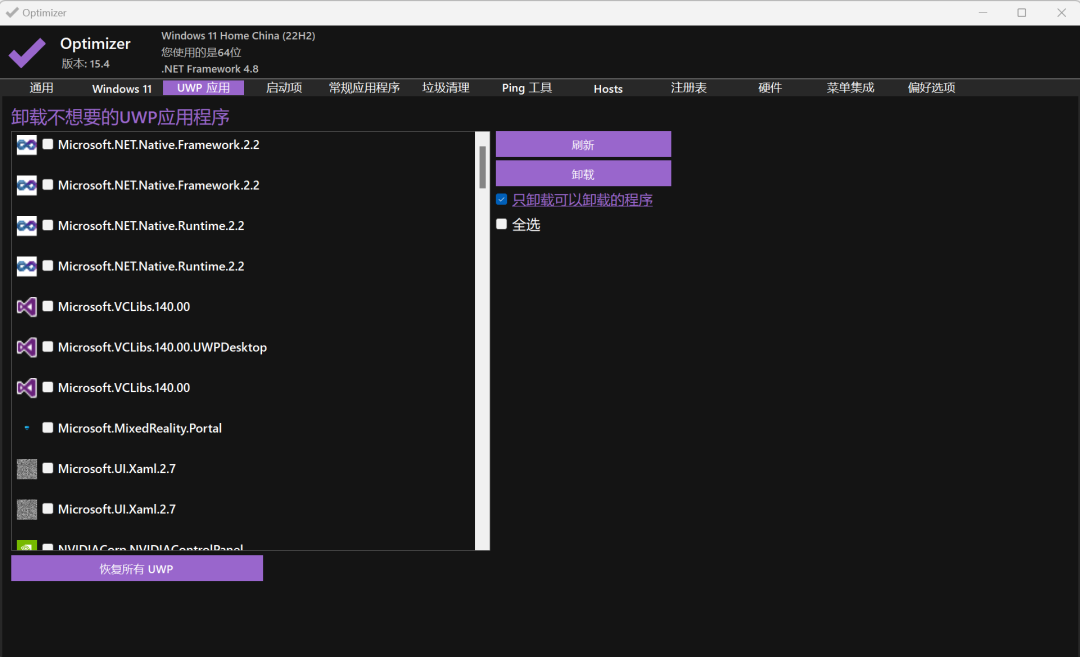Maximize the Optimizer window
This screenshot has height=657, width=1080.
pos(1022,12)
